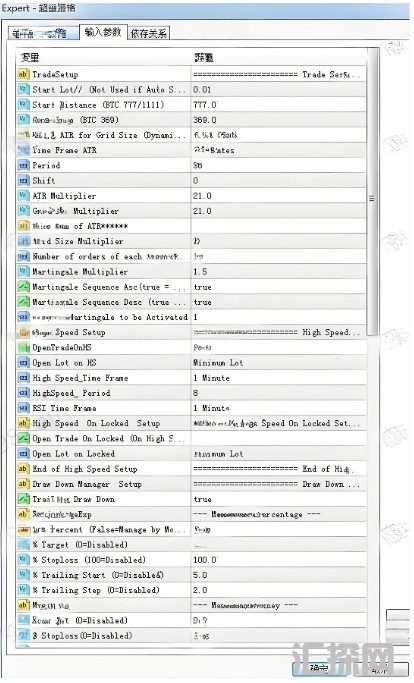Edit the Start Lot value 0.01
Viewport: 414px width, 683px height.
[x=278, y=89]
